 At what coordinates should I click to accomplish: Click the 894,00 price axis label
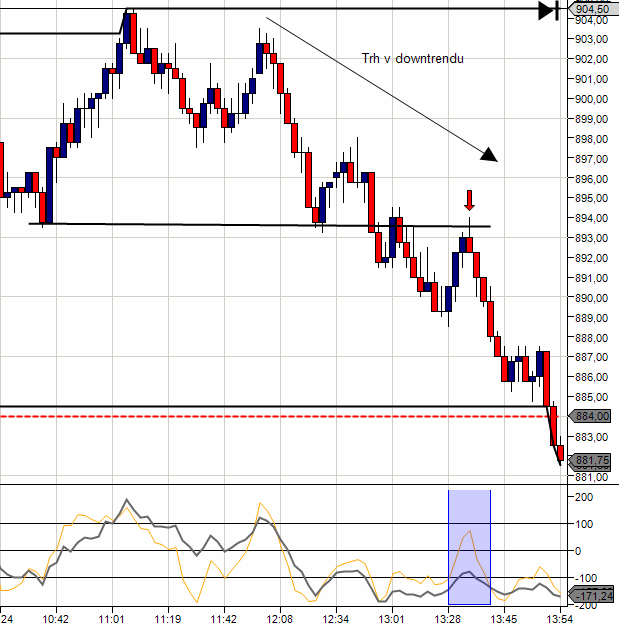pyautogui.click(x=592, y=218)
